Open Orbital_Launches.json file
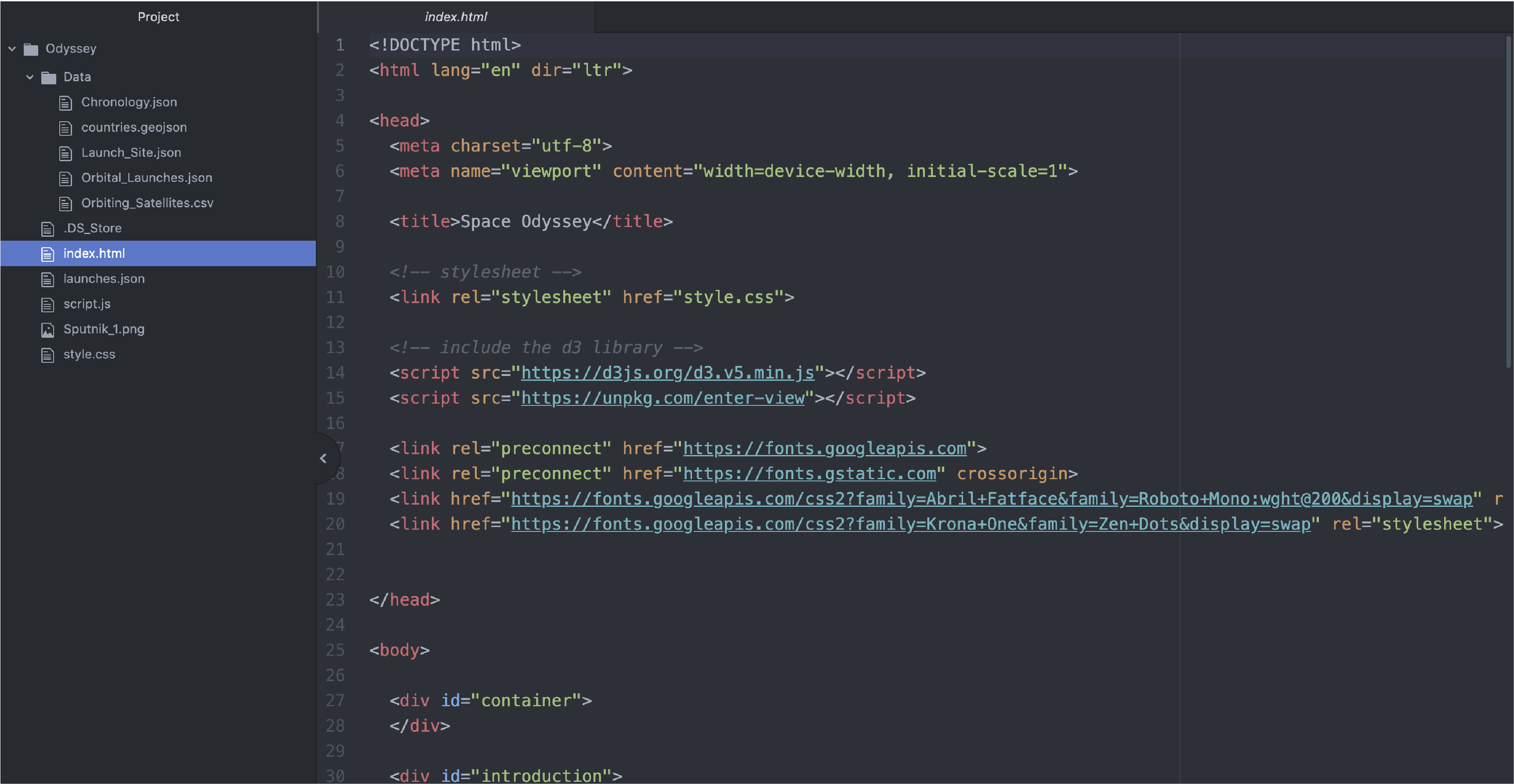The height and width of the screenshot is (784, 1514). [x=147, y=178]
